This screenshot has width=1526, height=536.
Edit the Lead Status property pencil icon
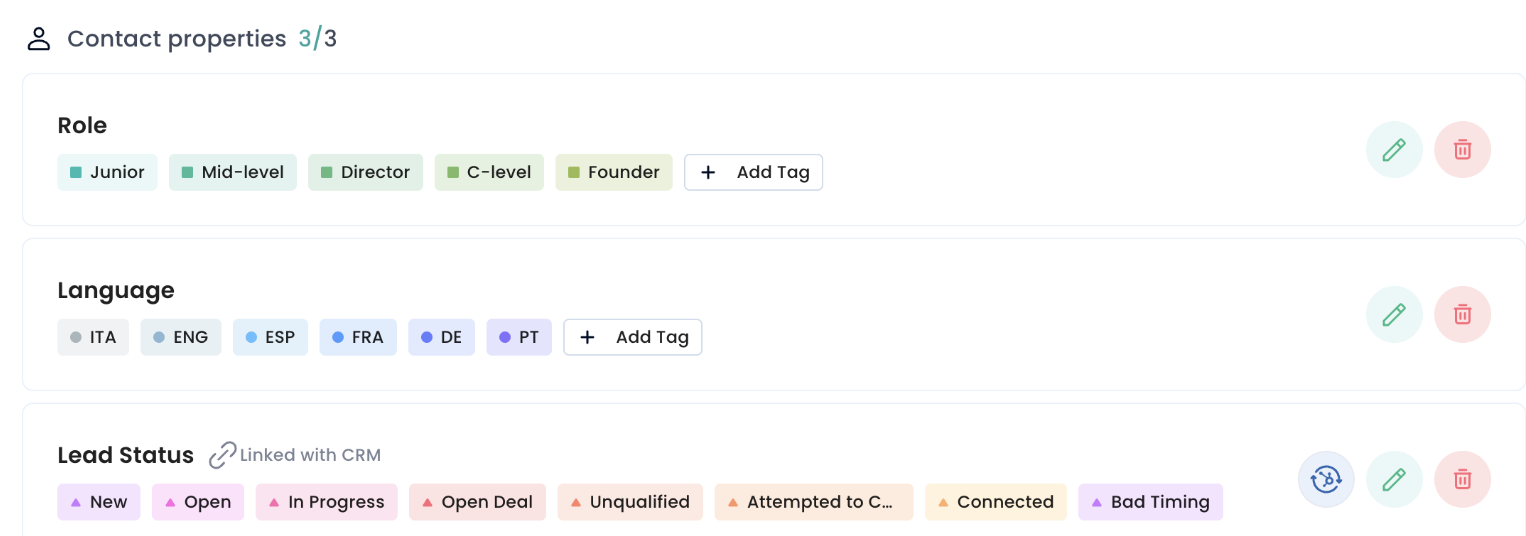[x=1394, y=479]
